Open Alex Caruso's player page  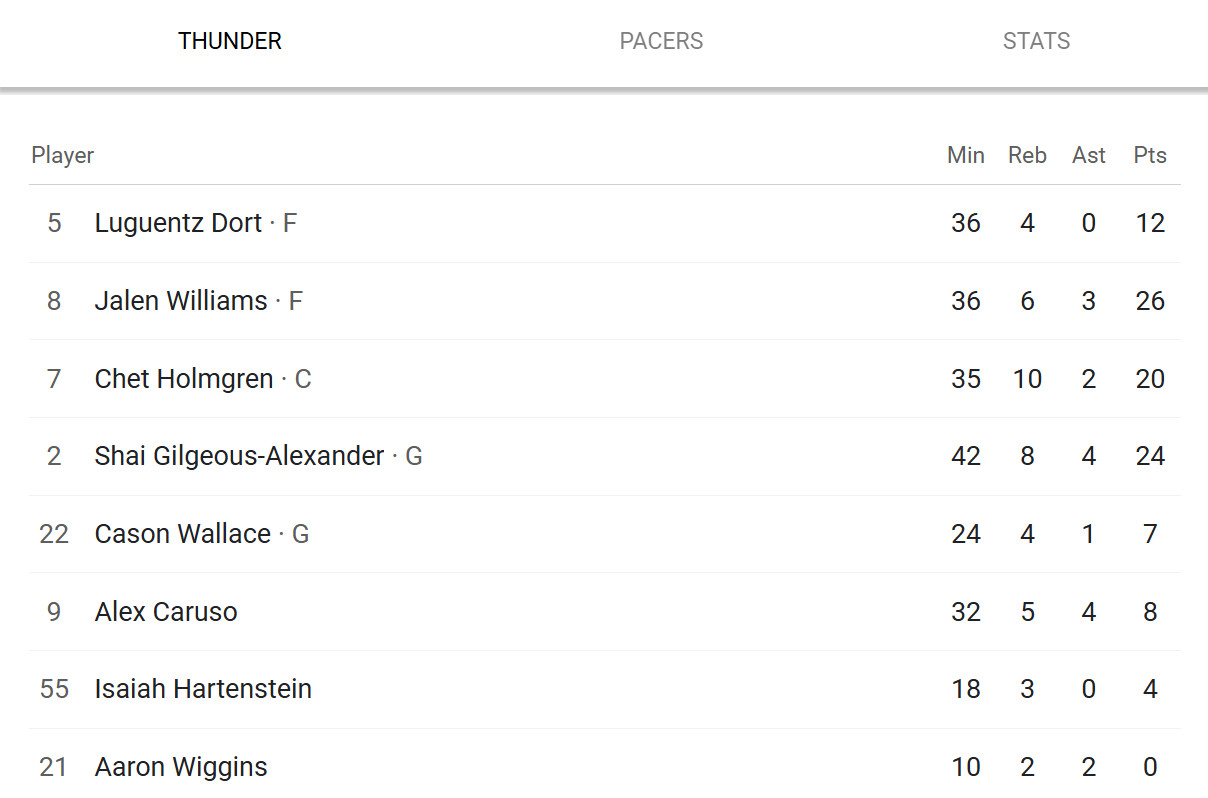[x=166, y=611]
